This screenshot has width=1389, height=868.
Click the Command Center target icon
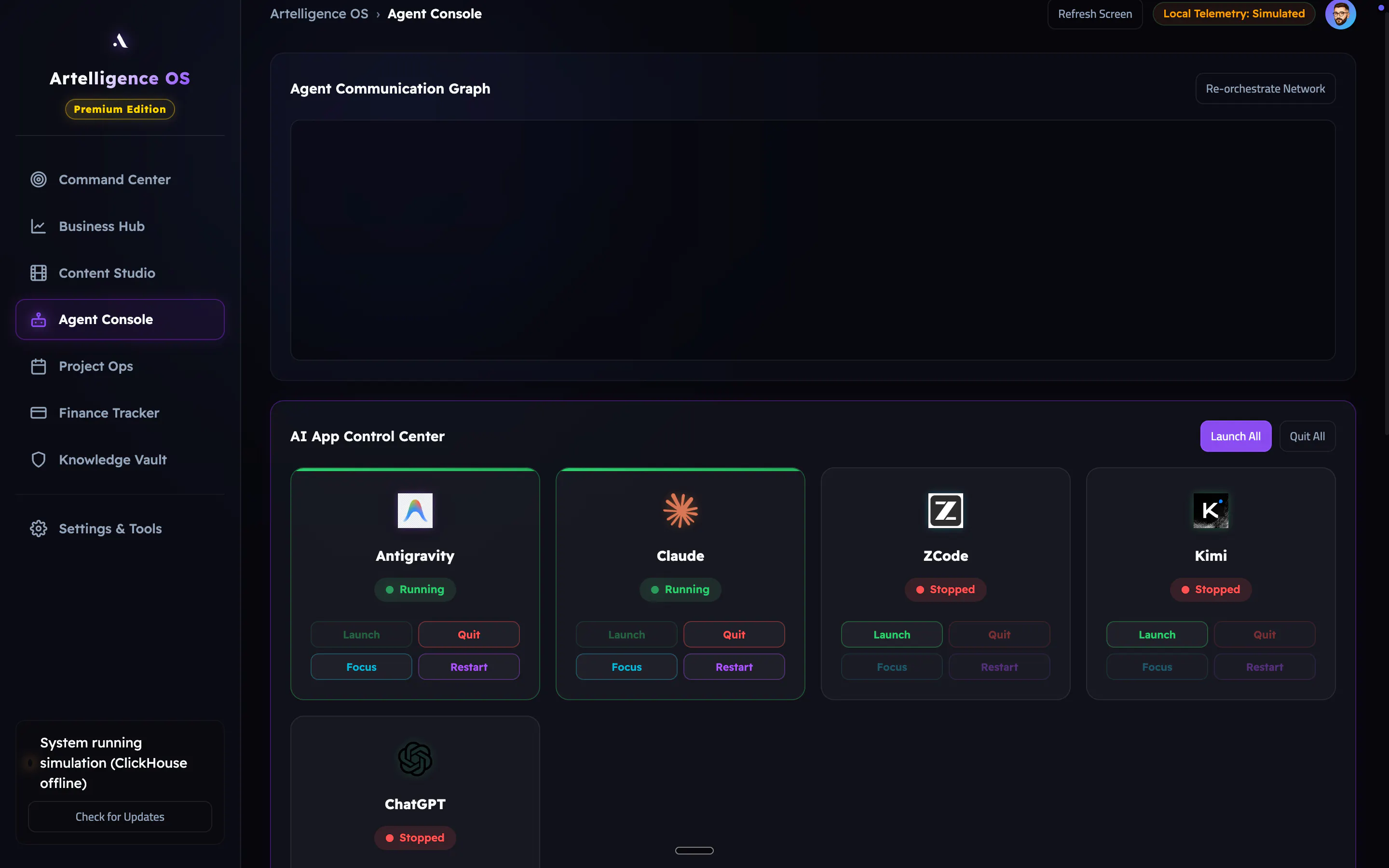tap(39, 180)
